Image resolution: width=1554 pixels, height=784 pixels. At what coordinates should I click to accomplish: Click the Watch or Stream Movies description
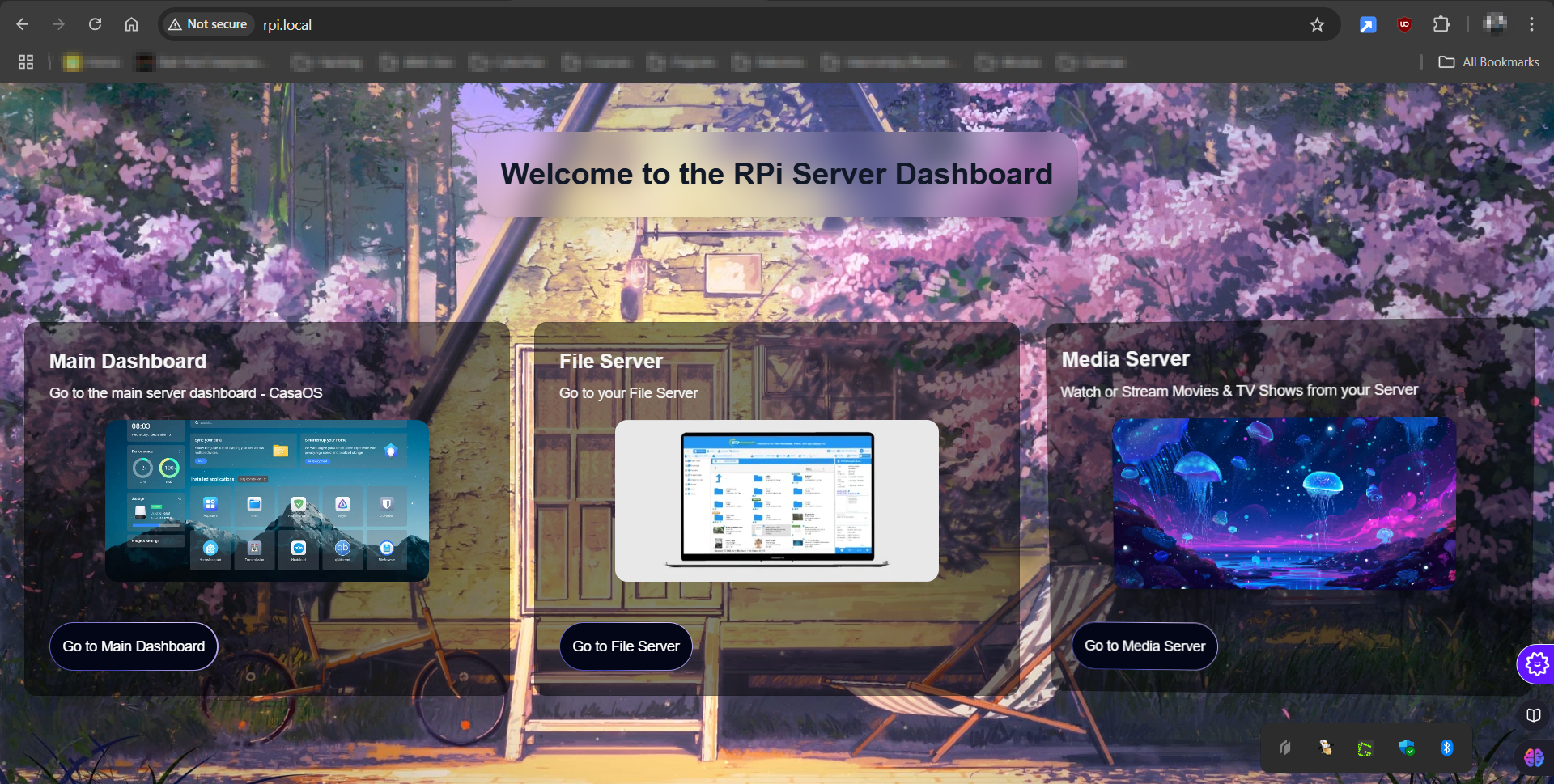[x=1239, y=391]
